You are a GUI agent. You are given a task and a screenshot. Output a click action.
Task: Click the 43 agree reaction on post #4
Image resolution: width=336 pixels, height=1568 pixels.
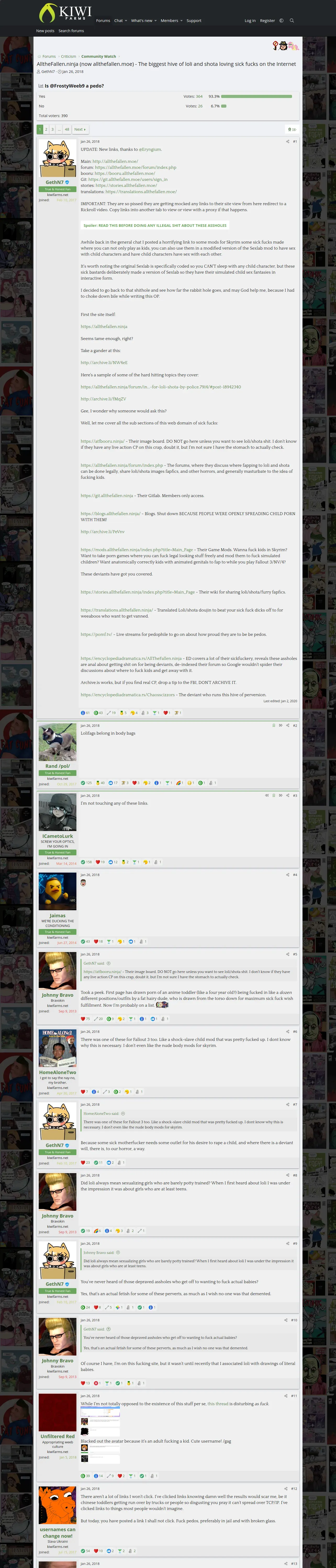[85, 941]
